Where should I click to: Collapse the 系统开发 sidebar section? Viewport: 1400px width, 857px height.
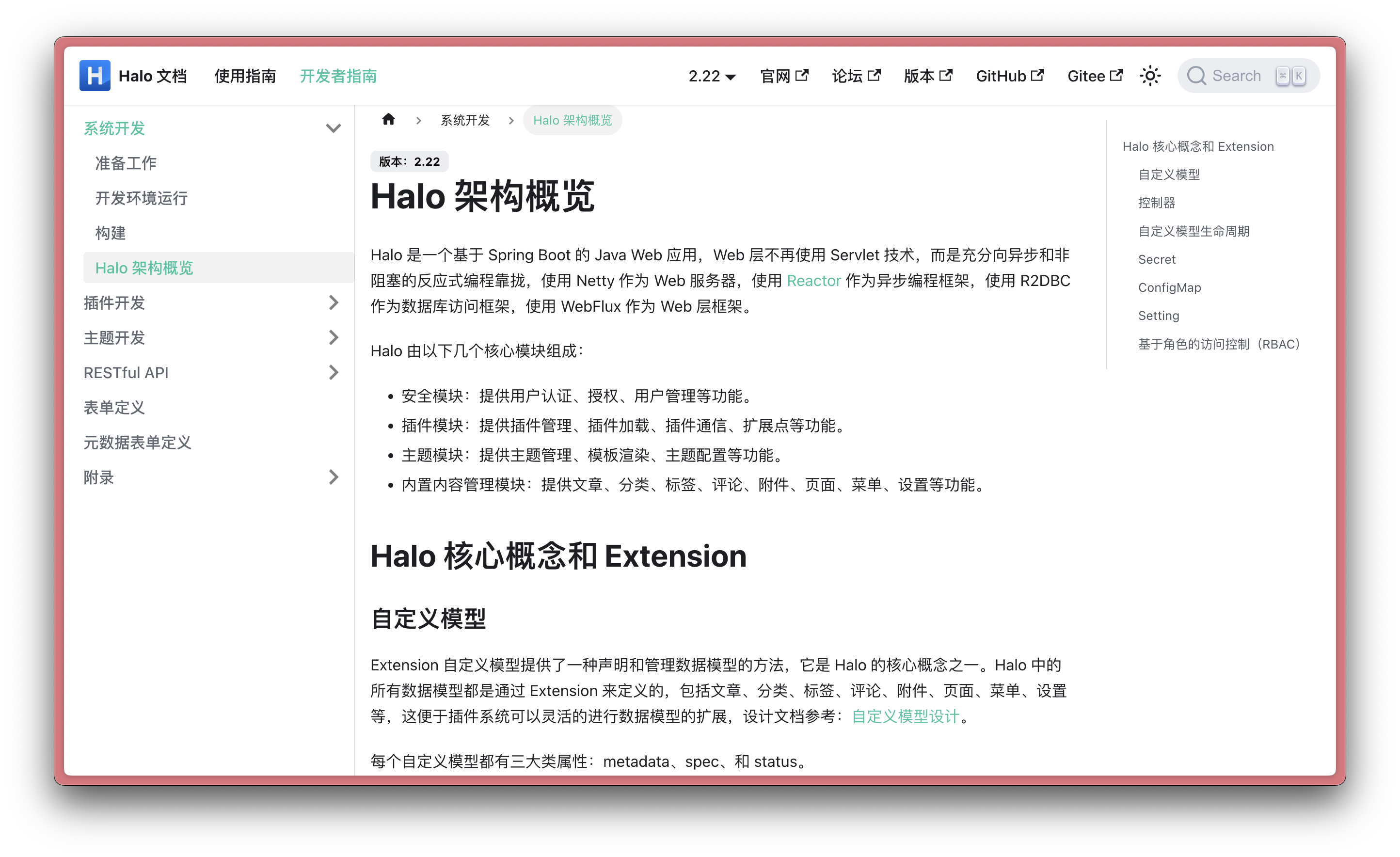pyautogui.click(x=333, y=128)
